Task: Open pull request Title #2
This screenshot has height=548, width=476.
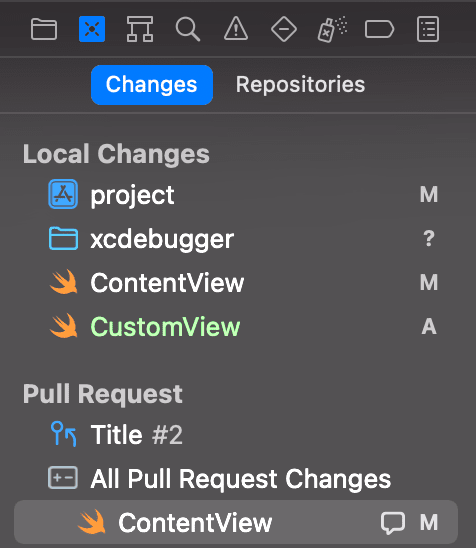Action: pos(238,434)
